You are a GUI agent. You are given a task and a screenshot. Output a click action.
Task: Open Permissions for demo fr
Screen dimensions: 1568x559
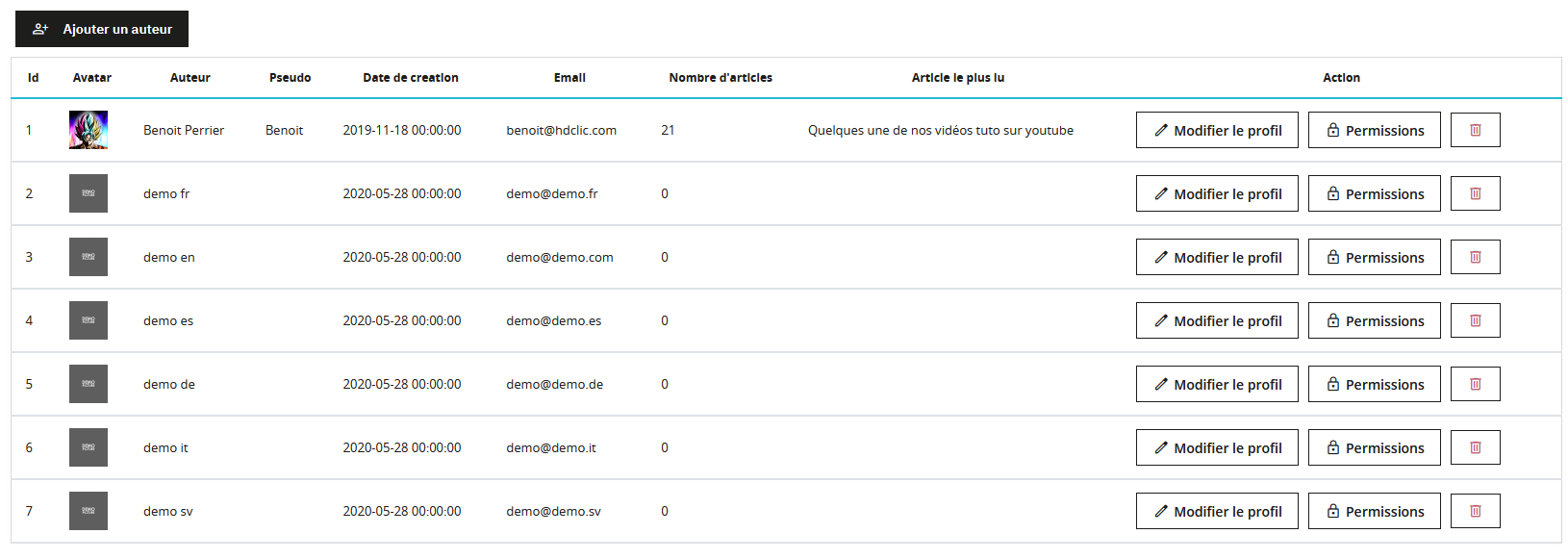point(1375,193)
